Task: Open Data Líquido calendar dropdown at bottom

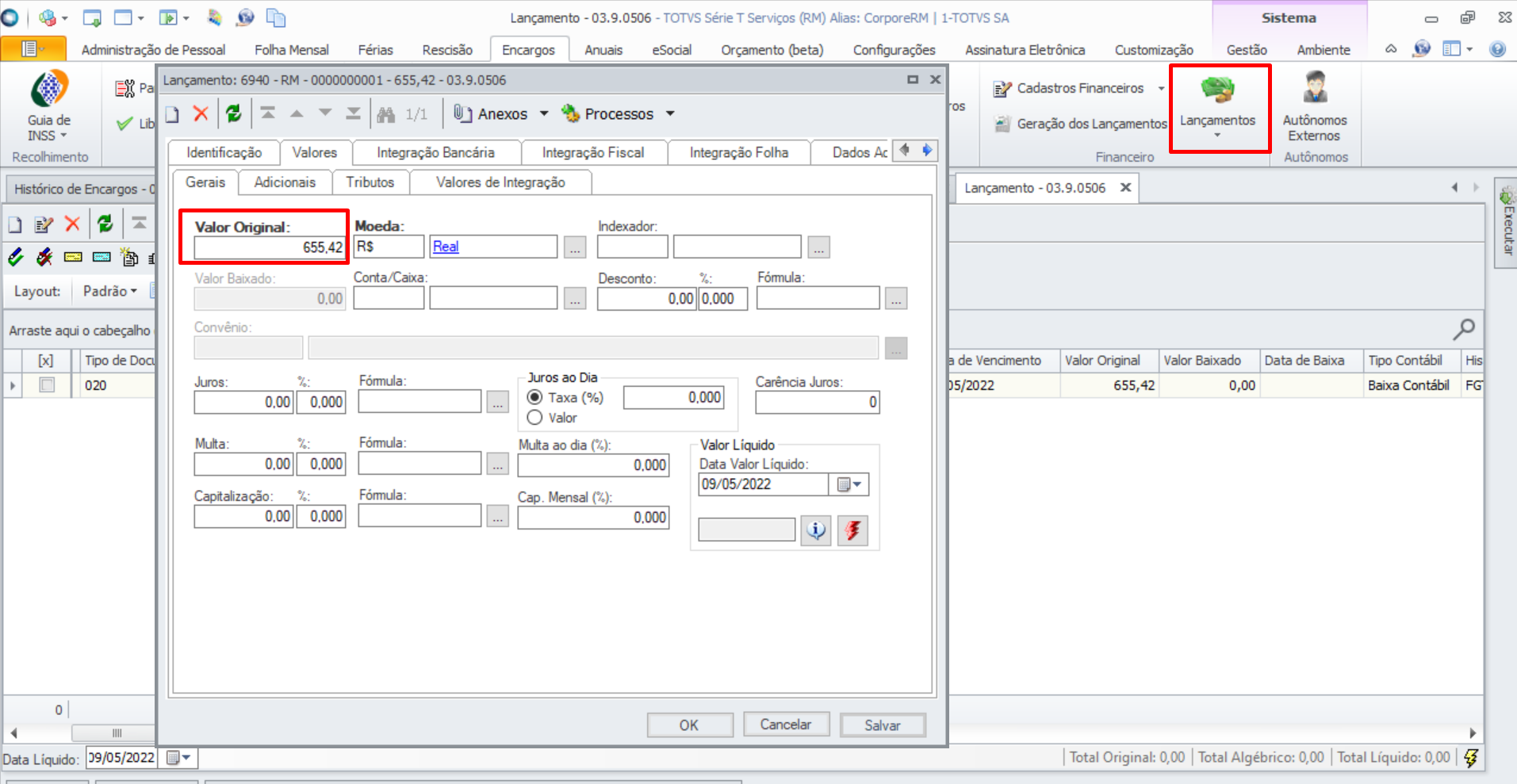Action: (178, 759)
